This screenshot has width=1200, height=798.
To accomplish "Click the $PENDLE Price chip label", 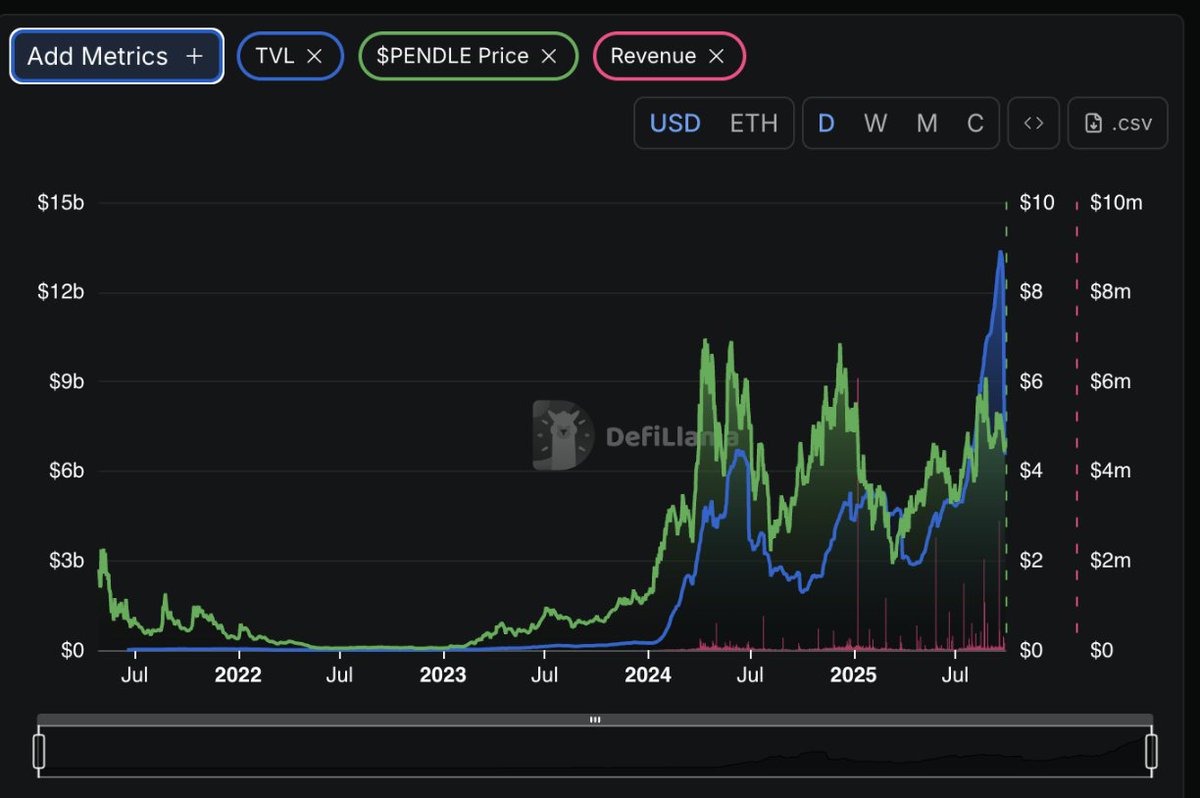I will pyautogui.click(x=452, y=56).
